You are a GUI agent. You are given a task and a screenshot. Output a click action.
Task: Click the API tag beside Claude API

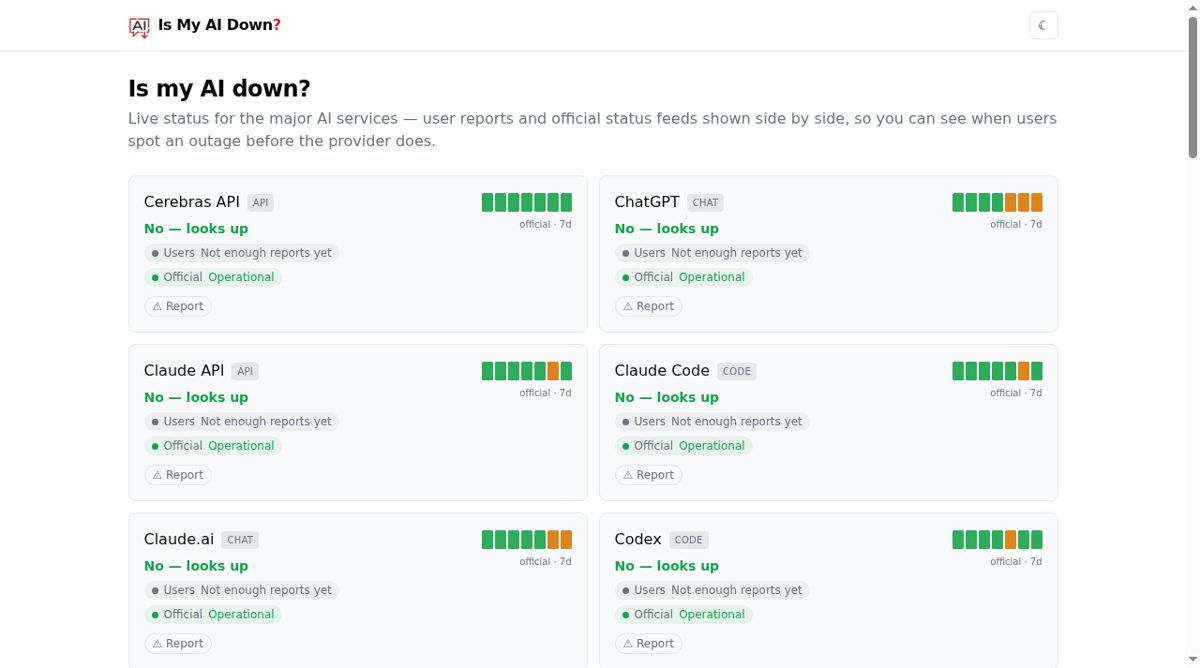(245, 371)
